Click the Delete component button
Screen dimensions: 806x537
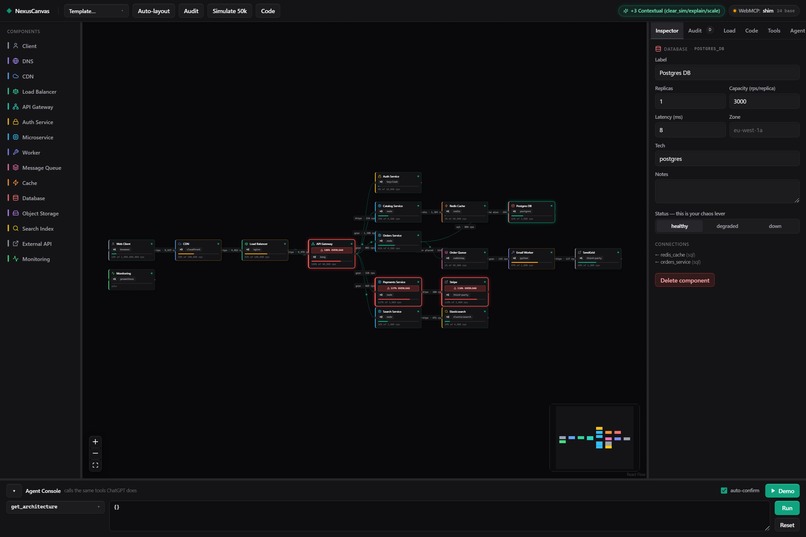point(684,281)
